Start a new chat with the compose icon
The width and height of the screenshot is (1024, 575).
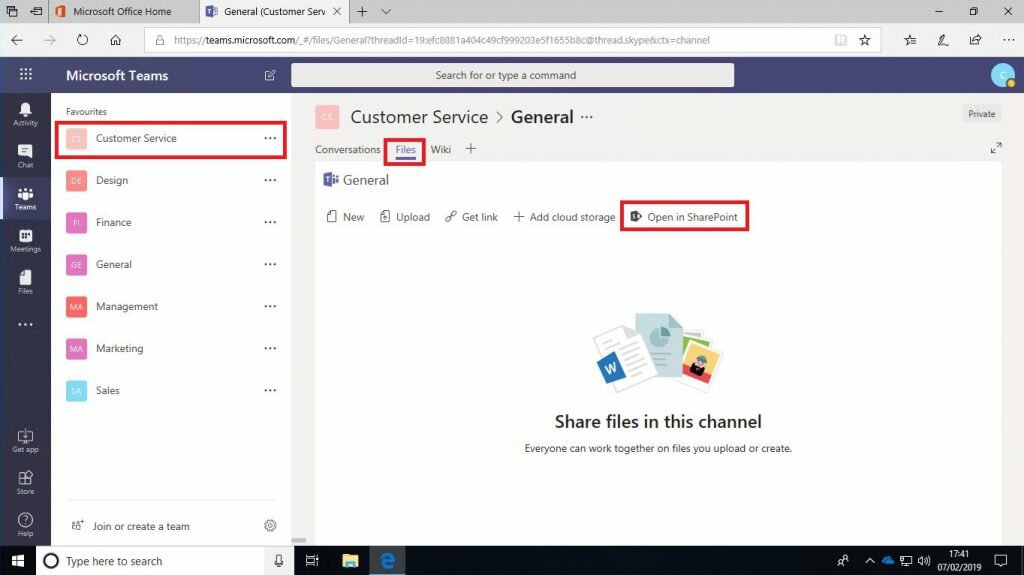coord(270,75)
